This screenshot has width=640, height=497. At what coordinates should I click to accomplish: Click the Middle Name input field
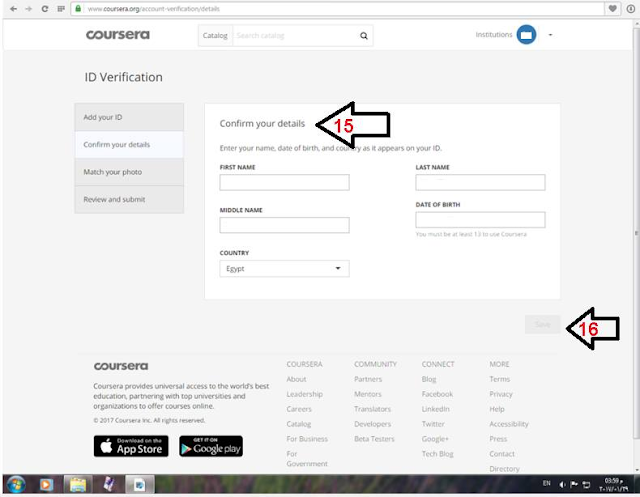(284, 225)
